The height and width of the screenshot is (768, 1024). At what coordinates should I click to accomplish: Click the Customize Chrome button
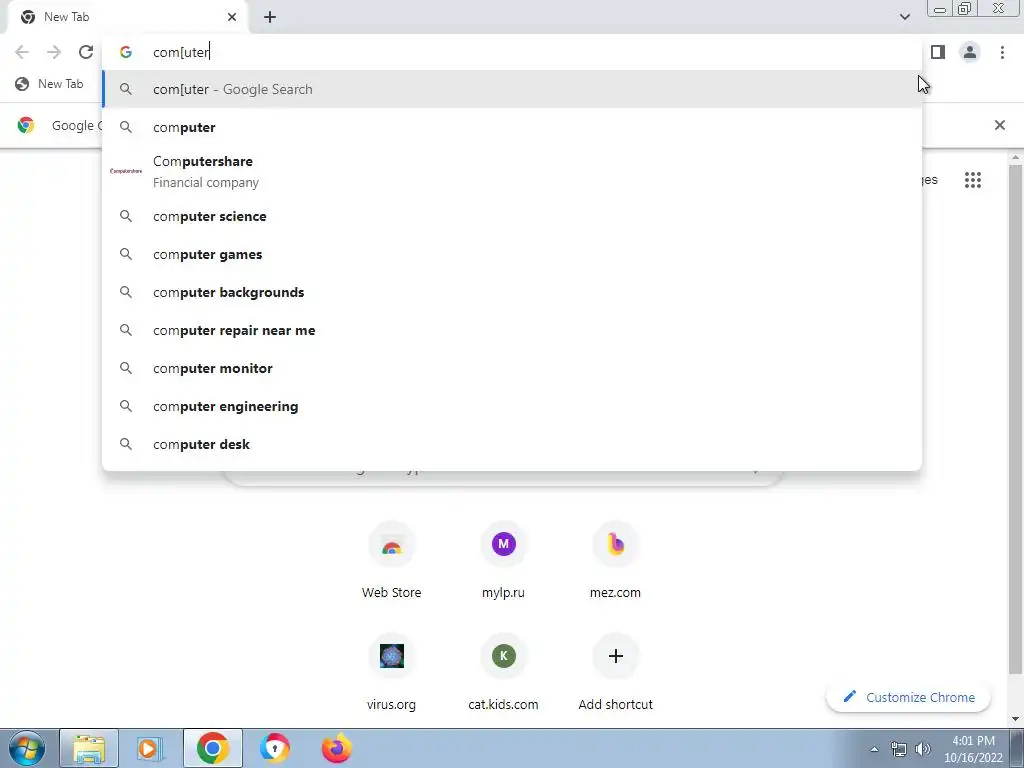908,697
